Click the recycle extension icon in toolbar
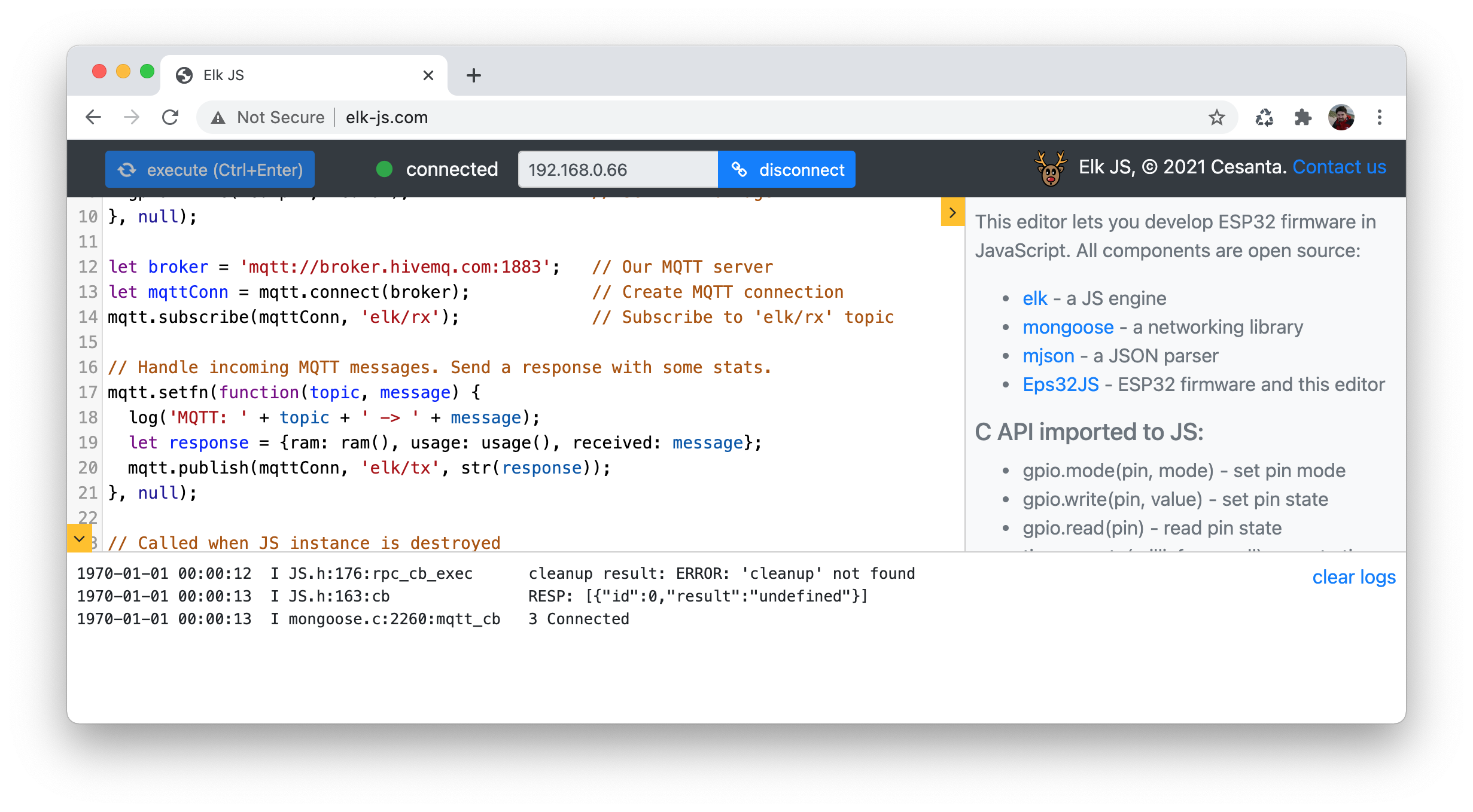This screenshot has width=1473, height=812. [x=1264, y=117]
